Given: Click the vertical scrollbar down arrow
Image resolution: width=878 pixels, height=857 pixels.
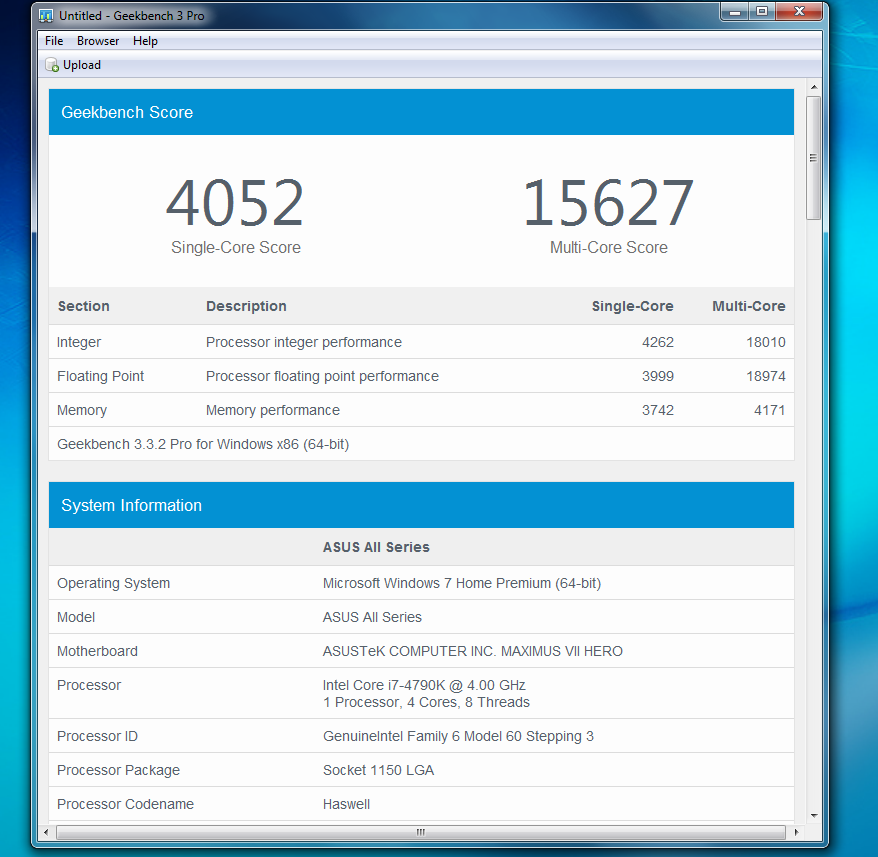Looking at the screenshot, I should [x=814, y=816].
